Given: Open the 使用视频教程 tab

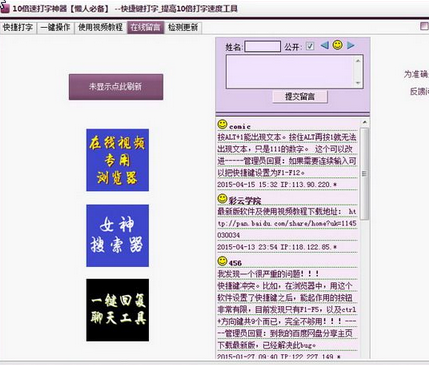Looking at the screenshot, I should [x=100, y=27].
